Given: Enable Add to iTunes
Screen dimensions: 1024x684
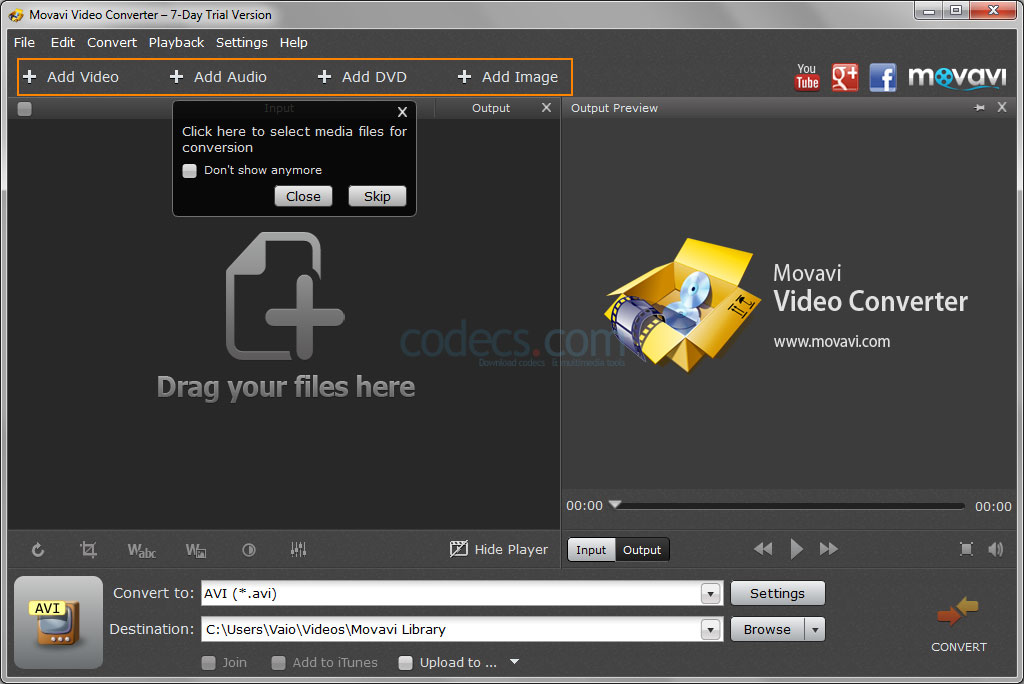Looking at the screenshot, I should [279, 662].
